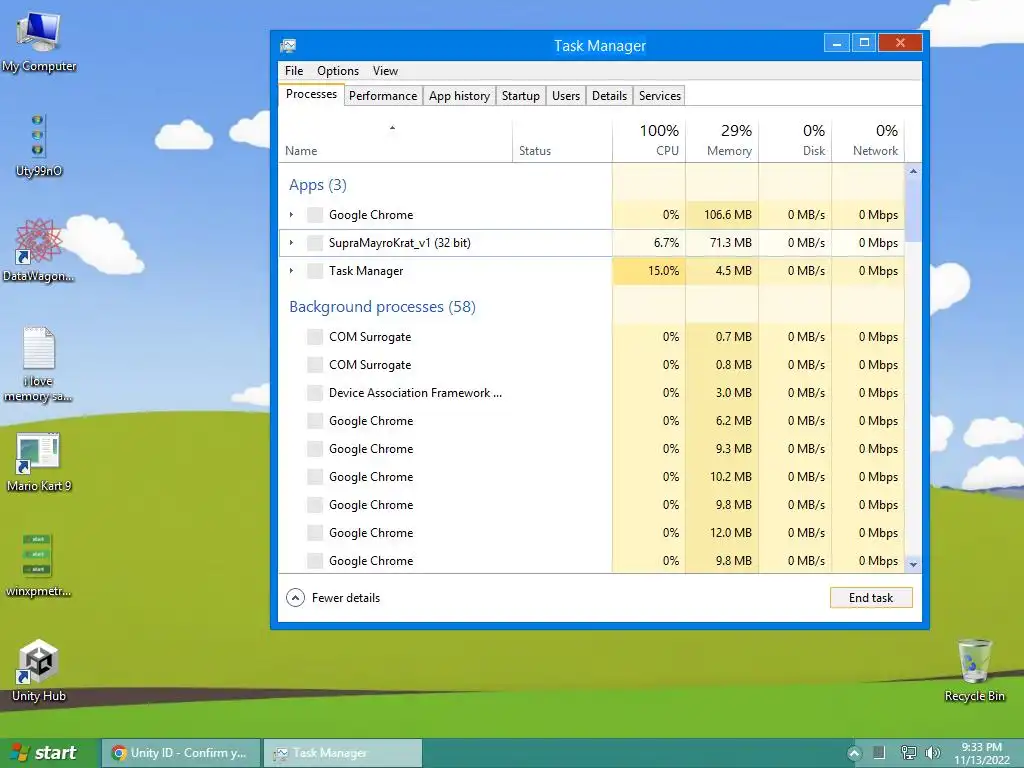
Task: Open the Recycle Bin
Action: pos(974,671)
